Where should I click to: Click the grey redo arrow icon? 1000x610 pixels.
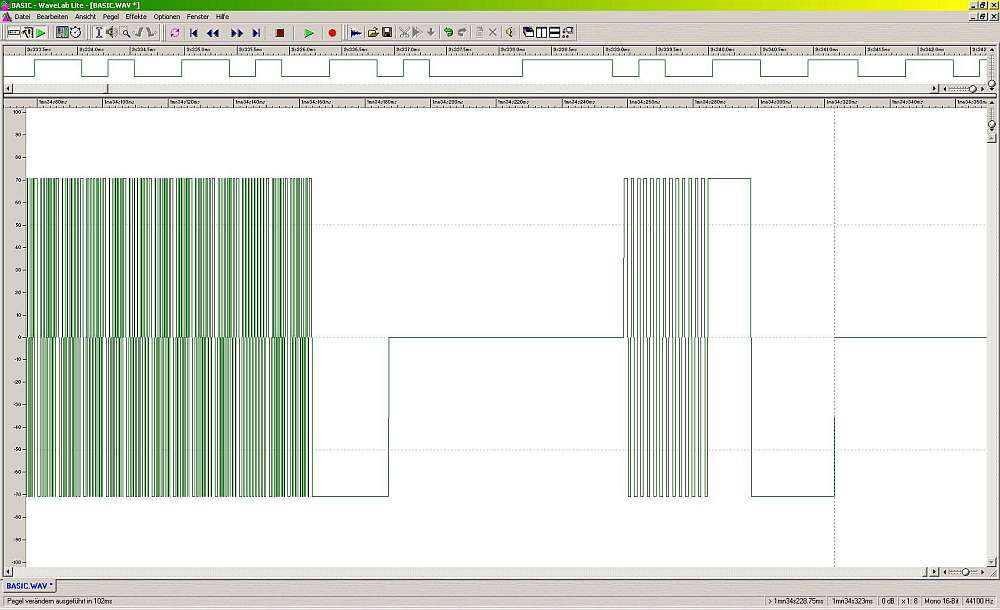(x=462, y=33)
